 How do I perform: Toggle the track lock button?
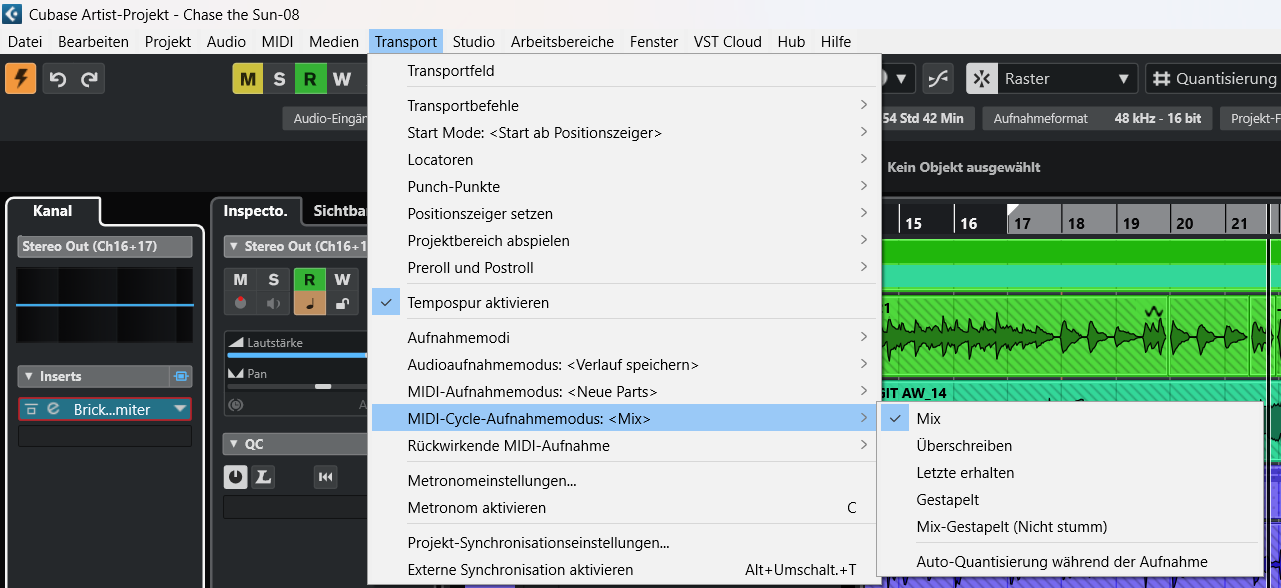pos(342,303)
